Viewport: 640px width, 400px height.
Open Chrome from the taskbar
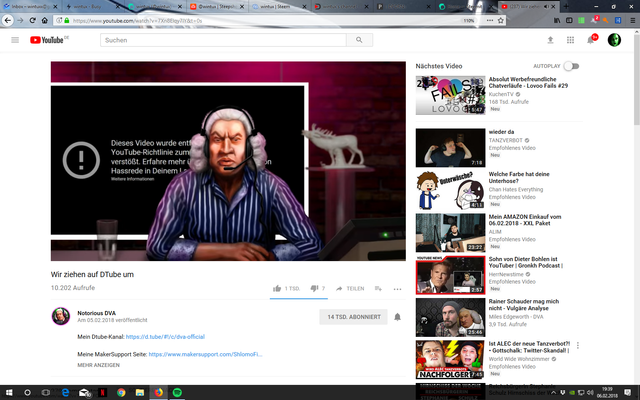pos(121,393)
